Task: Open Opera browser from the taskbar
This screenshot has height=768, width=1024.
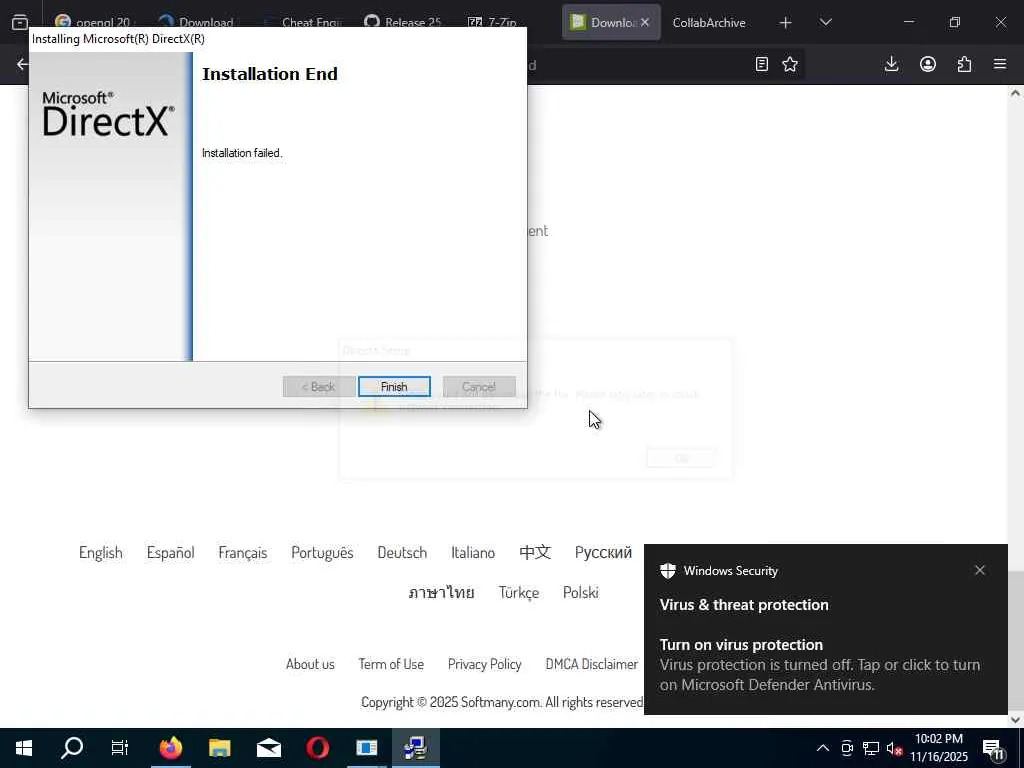Action: pos(317,748)
